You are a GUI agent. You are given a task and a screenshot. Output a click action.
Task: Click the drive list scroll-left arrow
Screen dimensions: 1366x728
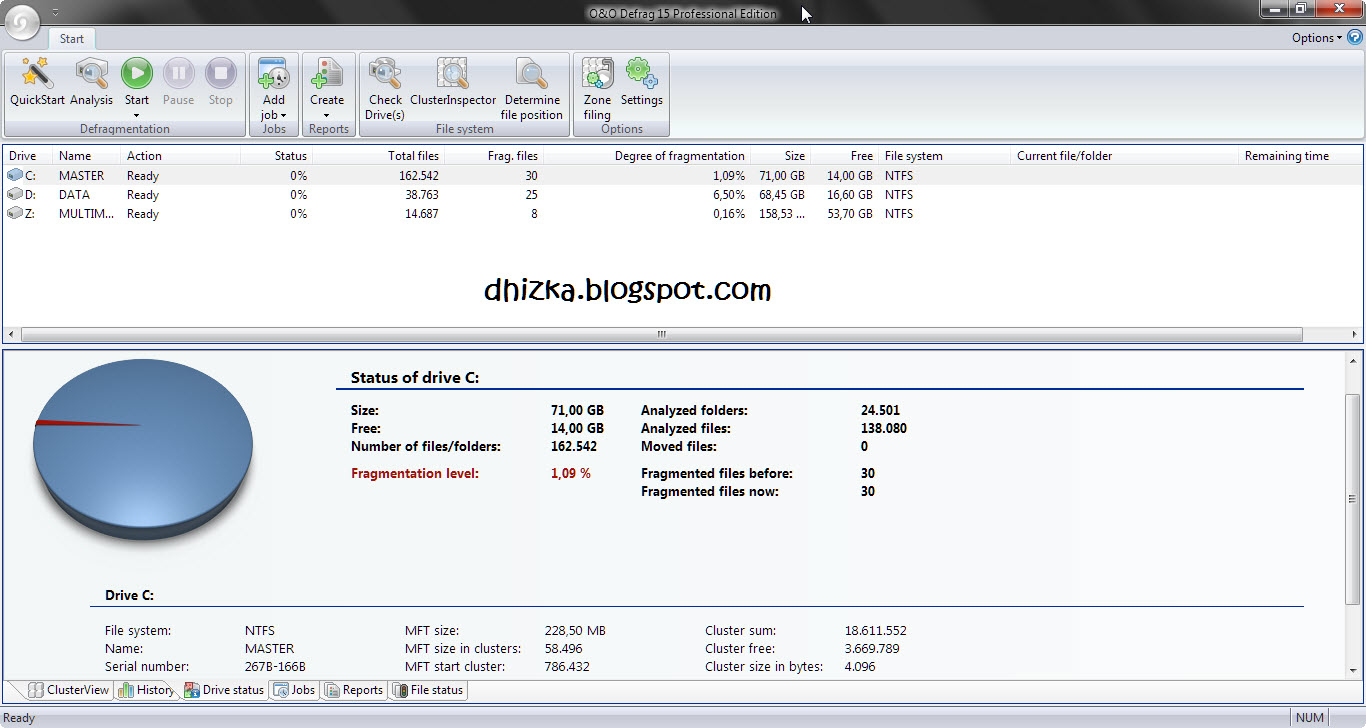coord(12,335)
